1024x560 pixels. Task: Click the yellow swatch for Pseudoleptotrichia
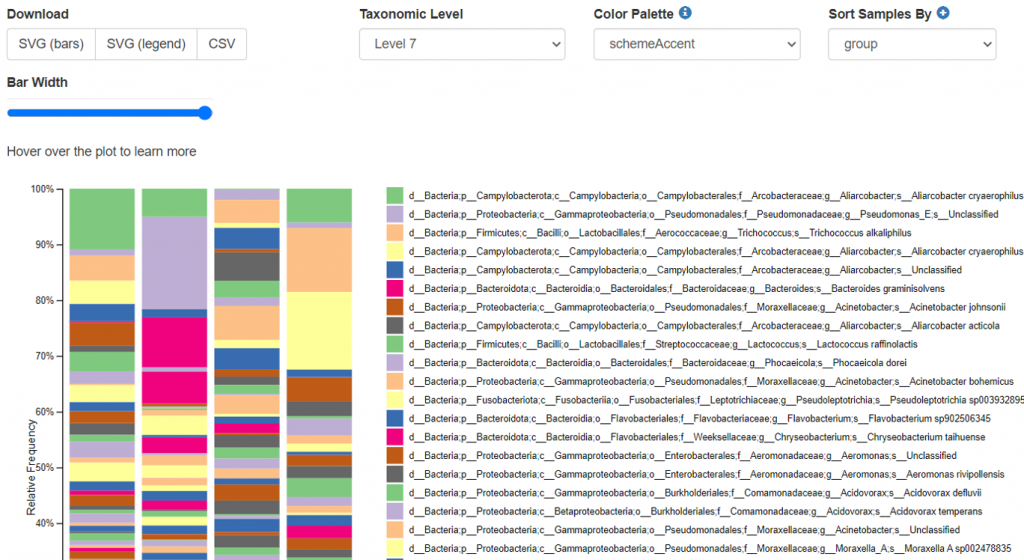coord(394,400)
